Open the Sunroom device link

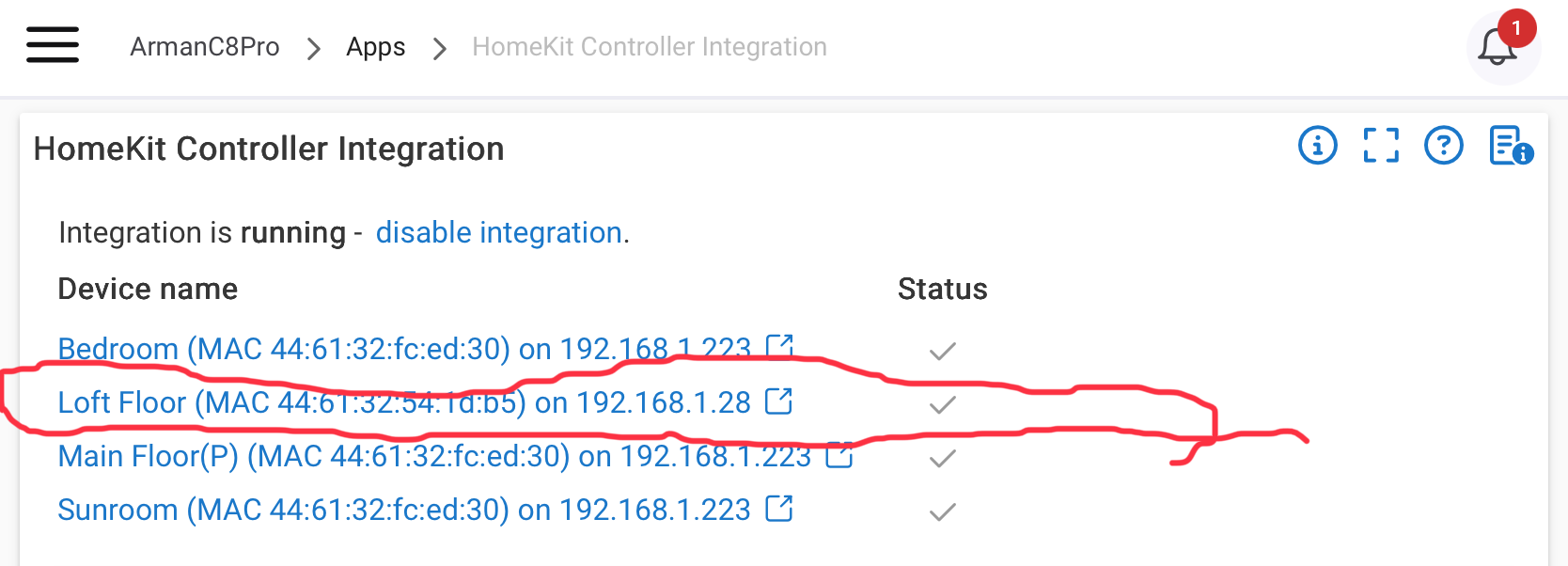pyautogui.click(x=404, y=510)
